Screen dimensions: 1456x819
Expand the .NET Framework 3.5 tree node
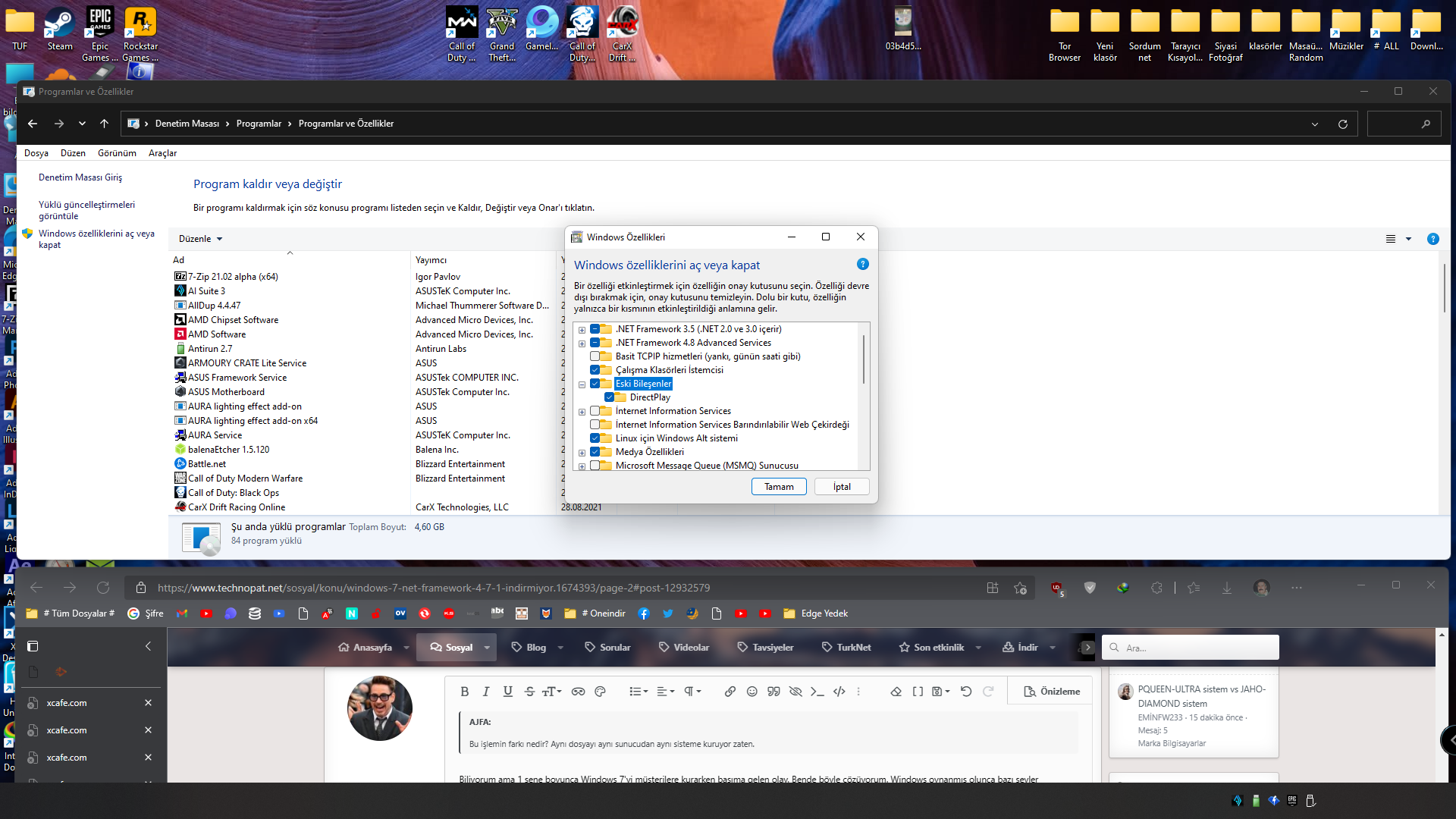click(x=582, y=330)
